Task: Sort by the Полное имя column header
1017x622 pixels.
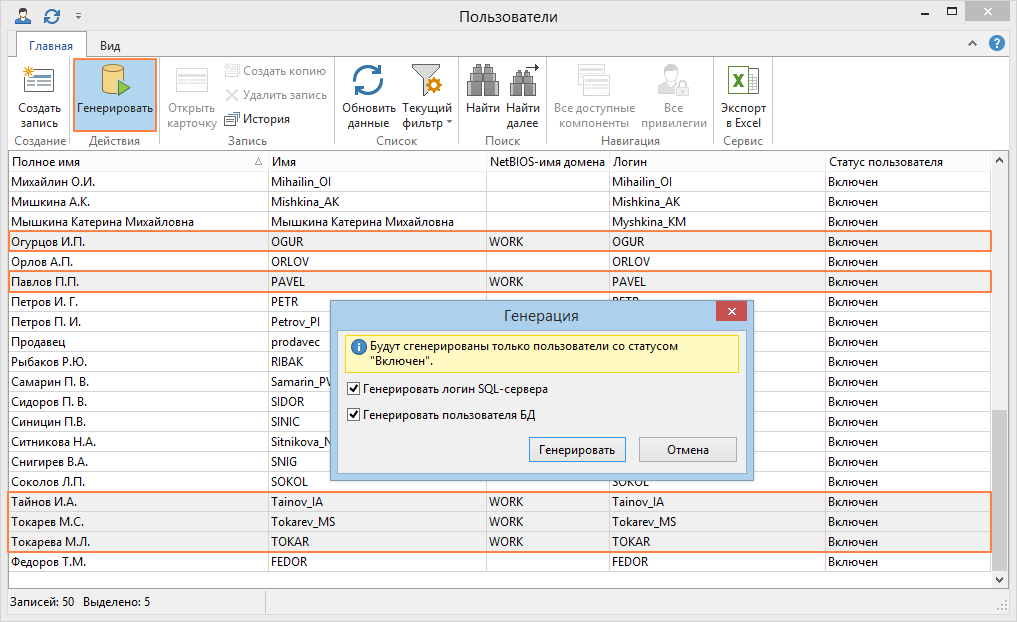Action: pyautogui.click(x=130, y=161)
